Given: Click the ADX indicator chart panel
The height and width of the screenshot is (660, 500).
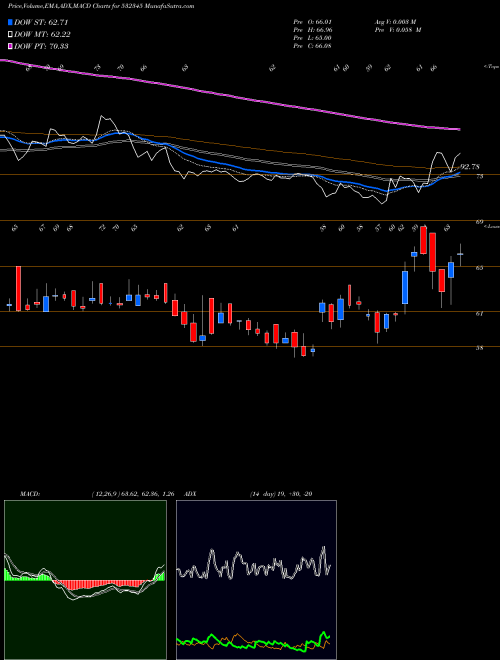Looking at the screenshot, I should 256,580.
